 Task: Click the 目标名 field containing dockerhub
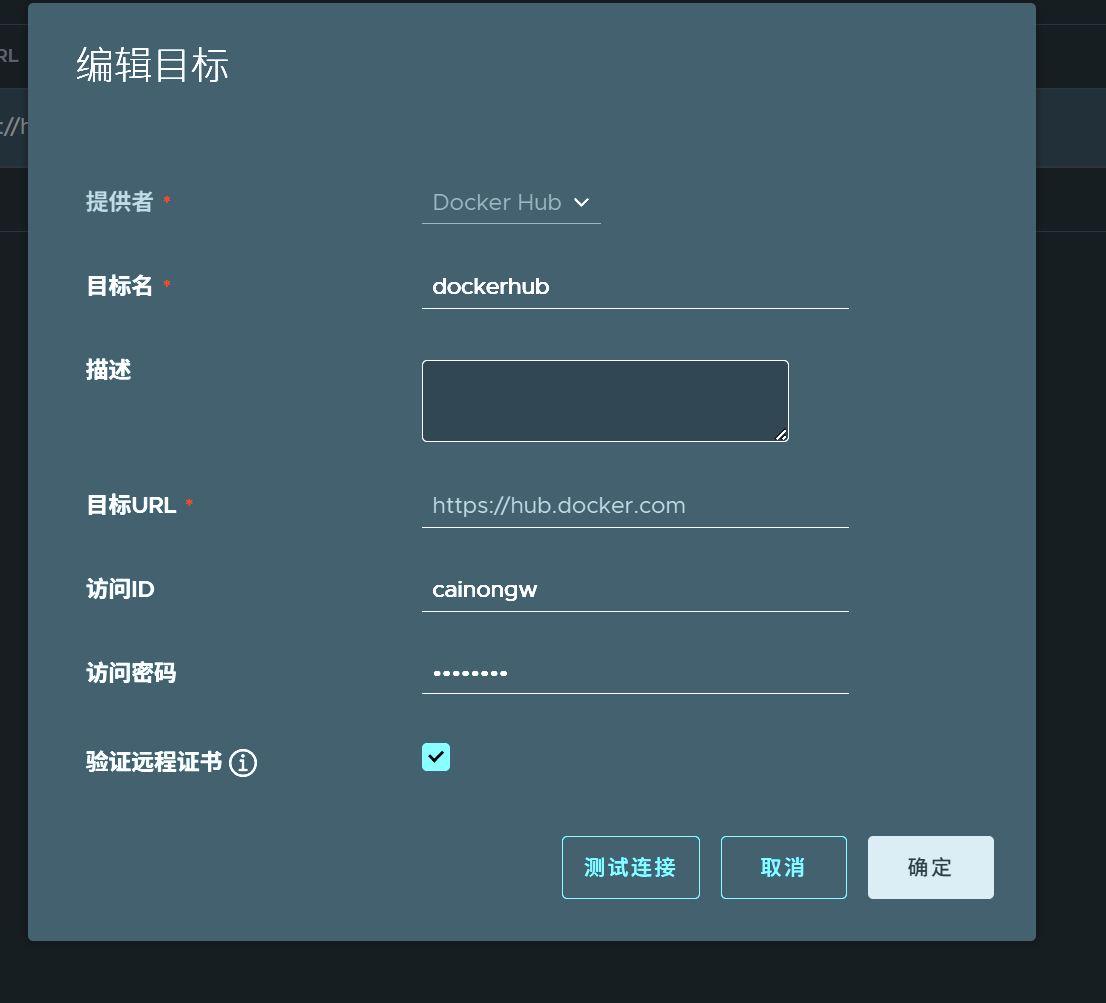[635, 287]
